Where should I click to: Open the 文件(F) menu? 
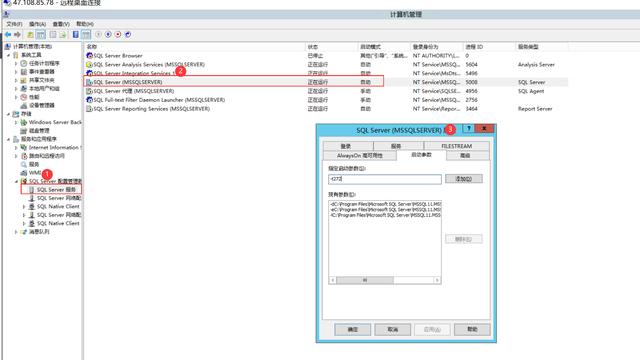pyautogui.click(x=14, y=24)
